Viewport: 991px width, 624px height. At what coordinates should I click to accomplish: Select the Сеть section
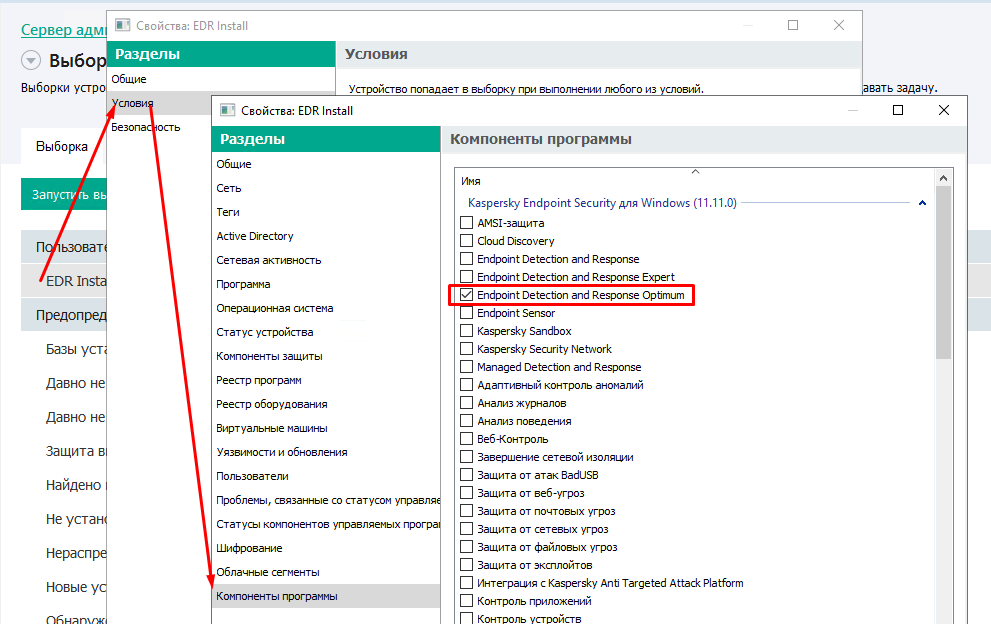326,188
